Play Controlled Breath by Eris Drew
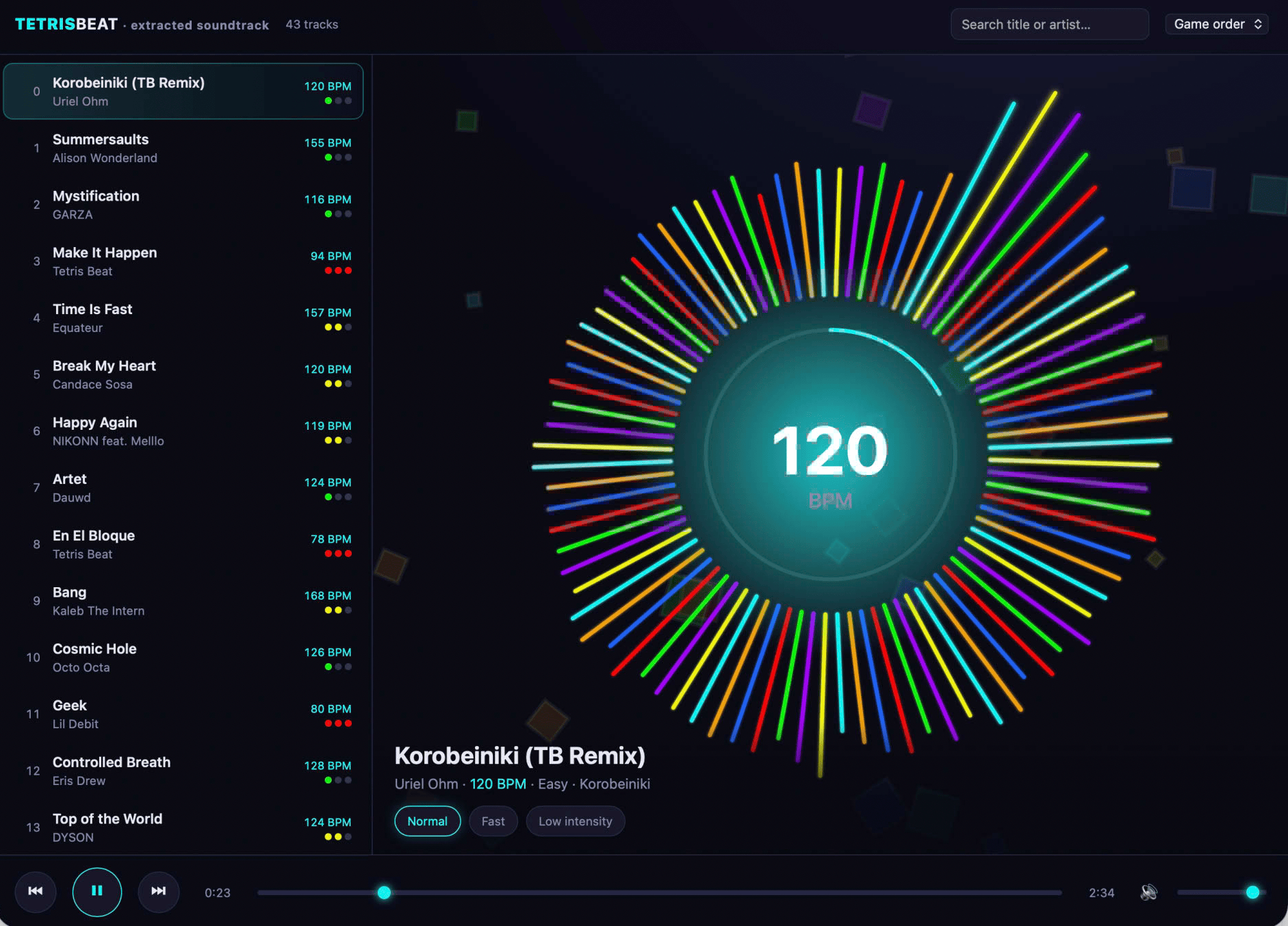The width and height of the screenshot is (1288, 926). tap(183, 771)
